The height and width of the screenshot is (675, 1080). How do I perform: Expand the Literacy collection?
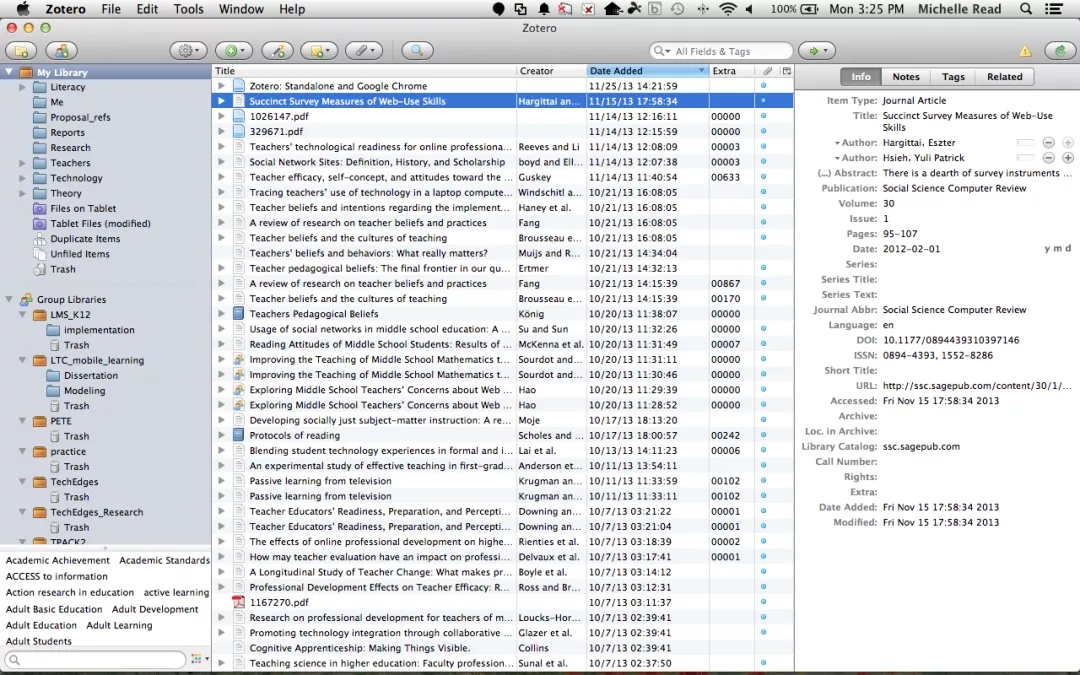click(x=23, y=87)
